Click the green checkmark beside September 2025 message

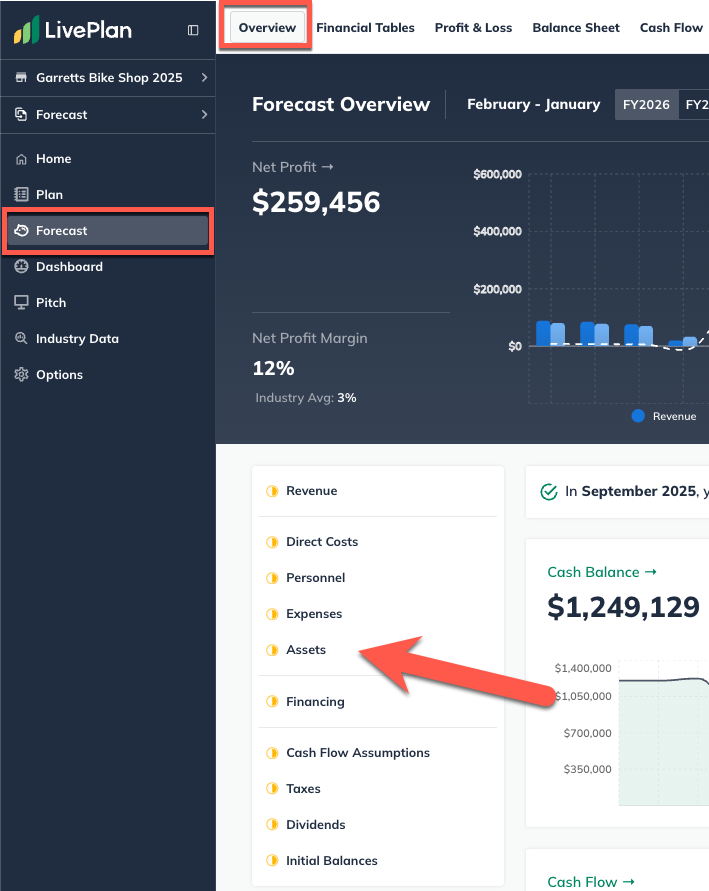[549, 492]
